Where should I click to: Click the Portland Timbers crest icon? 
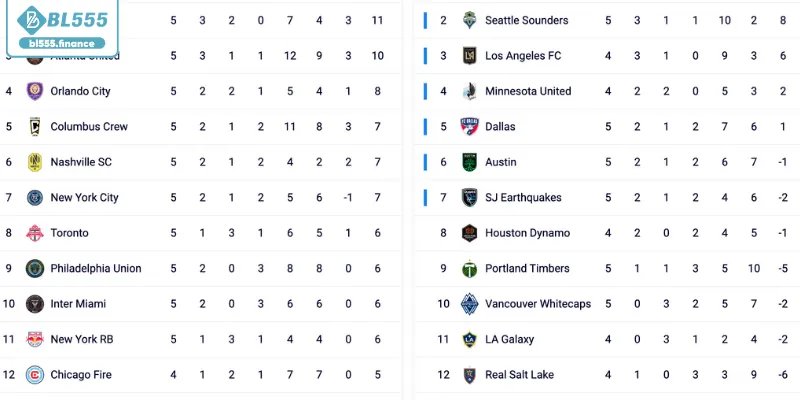click(469, 269)
